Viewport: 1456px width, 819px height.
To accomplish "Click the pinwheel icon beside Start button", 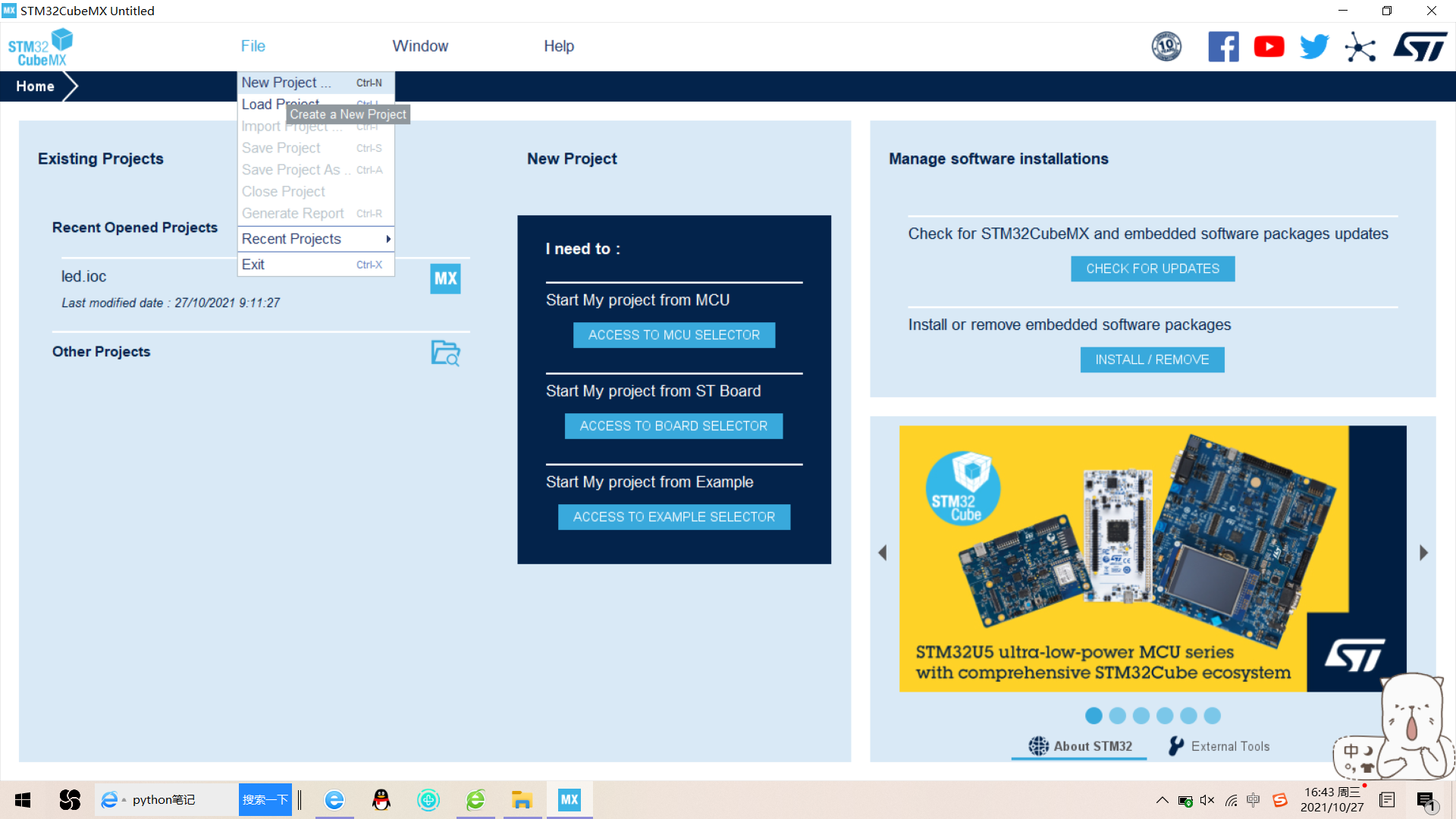I will click(x=70, y=800).
